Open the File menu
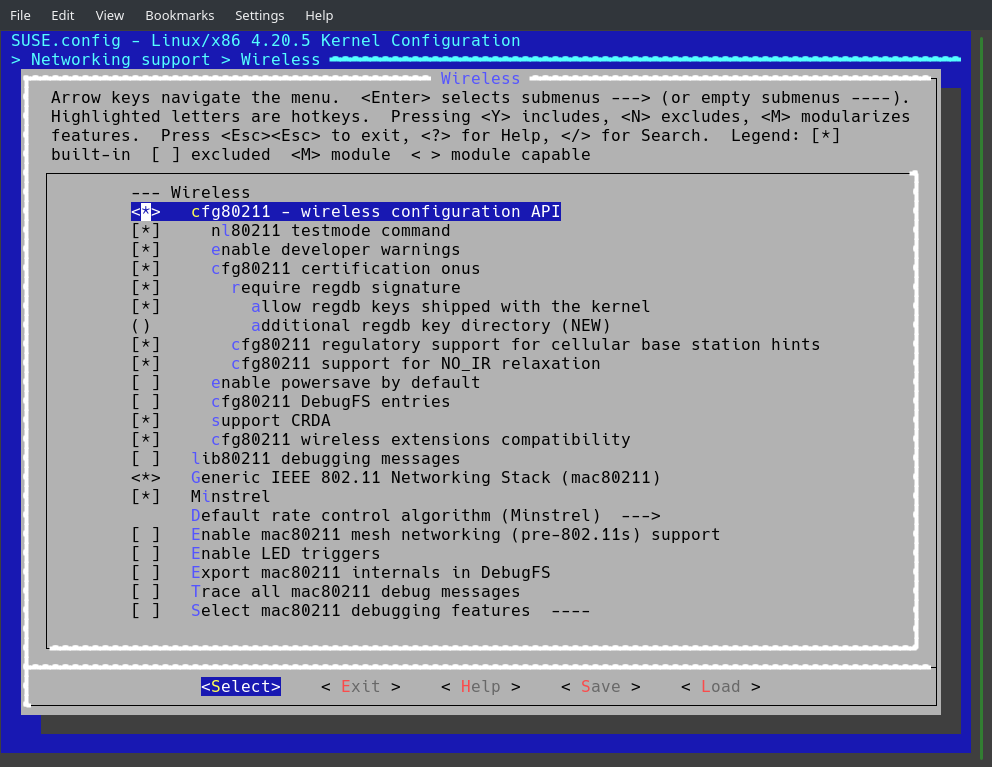Viewport: 992px width, 767px height. [x=20, y=15]
